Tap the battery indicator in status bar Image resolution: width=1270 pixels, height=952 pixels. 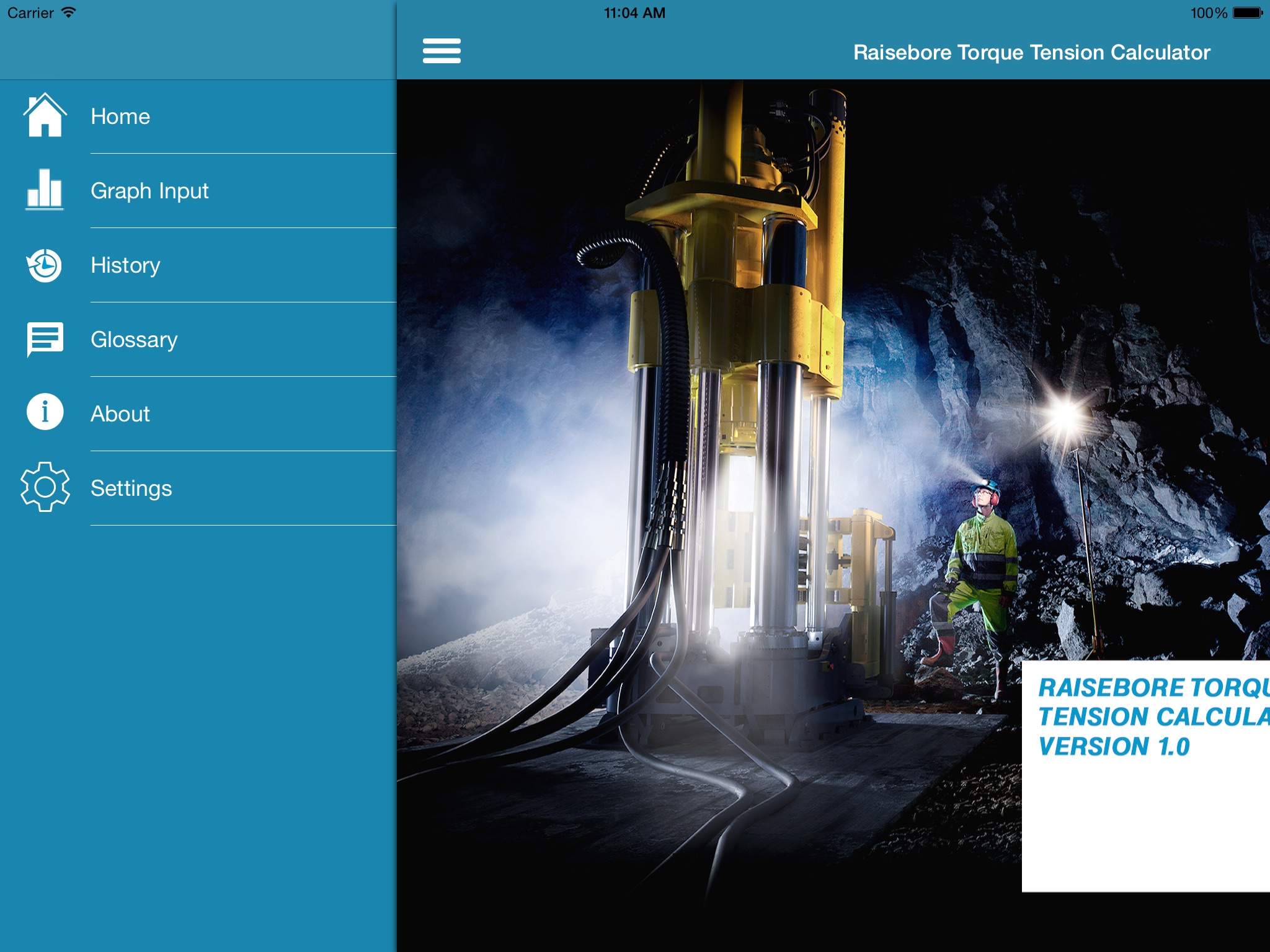click(1247, 13)
